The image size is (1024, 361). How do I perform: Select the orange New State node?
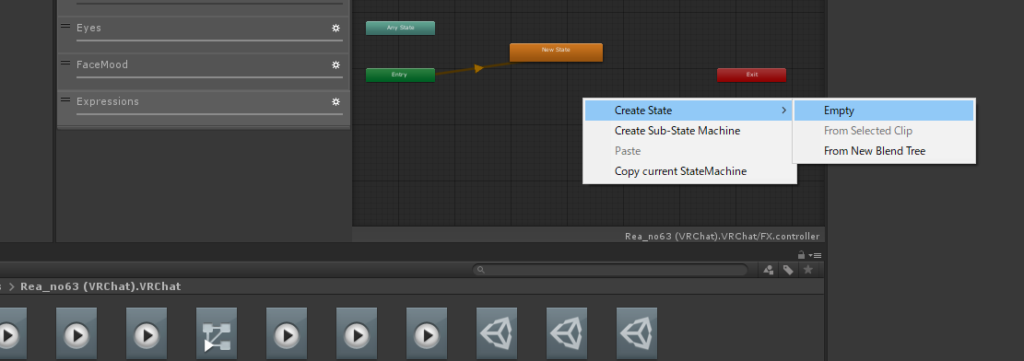556,52
